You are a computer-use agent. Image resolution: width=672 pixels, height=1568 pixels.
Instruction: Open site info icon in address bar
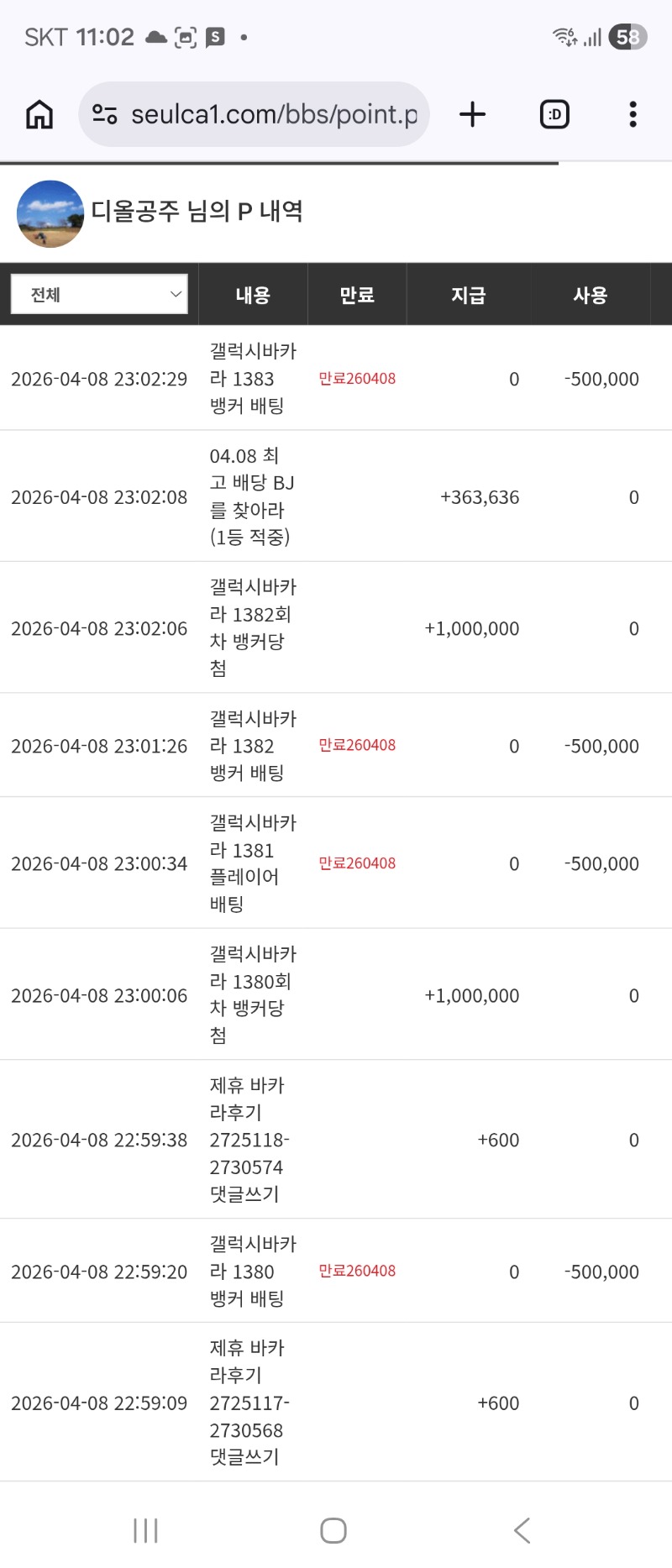point(104,114)
